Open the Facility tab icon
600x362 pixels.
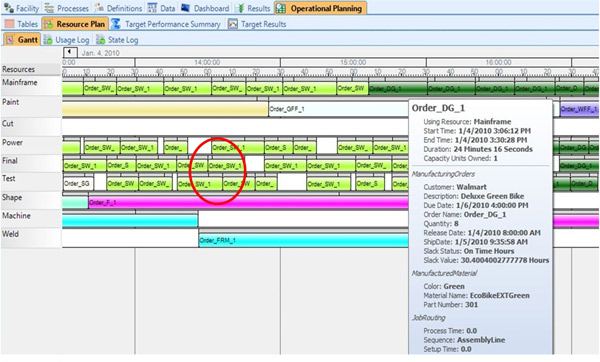8,8
